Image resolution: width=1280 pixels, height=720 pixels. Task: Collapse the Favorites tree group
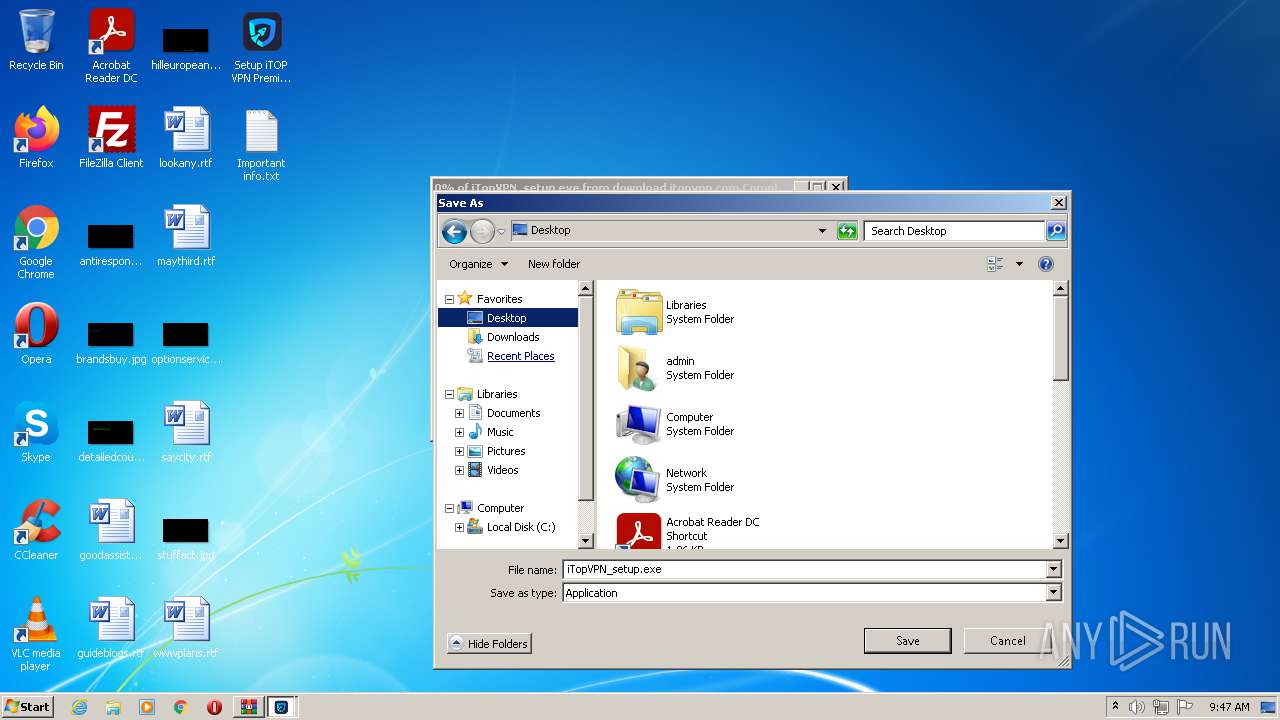pyautogui.click(x=449, y=299)
